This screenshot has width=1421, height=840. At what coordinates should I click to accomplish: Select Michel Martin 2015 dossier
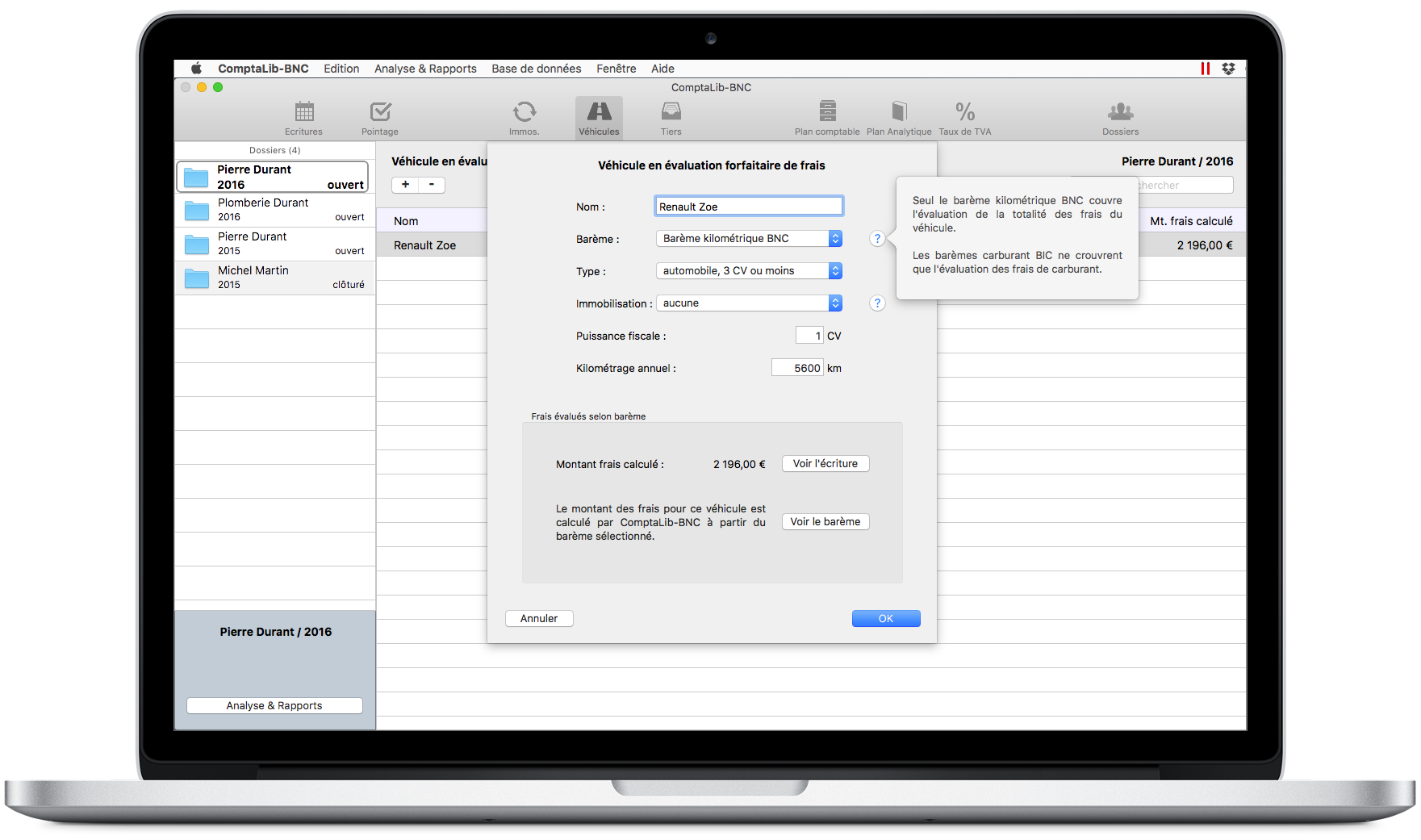tap(275, 278)
